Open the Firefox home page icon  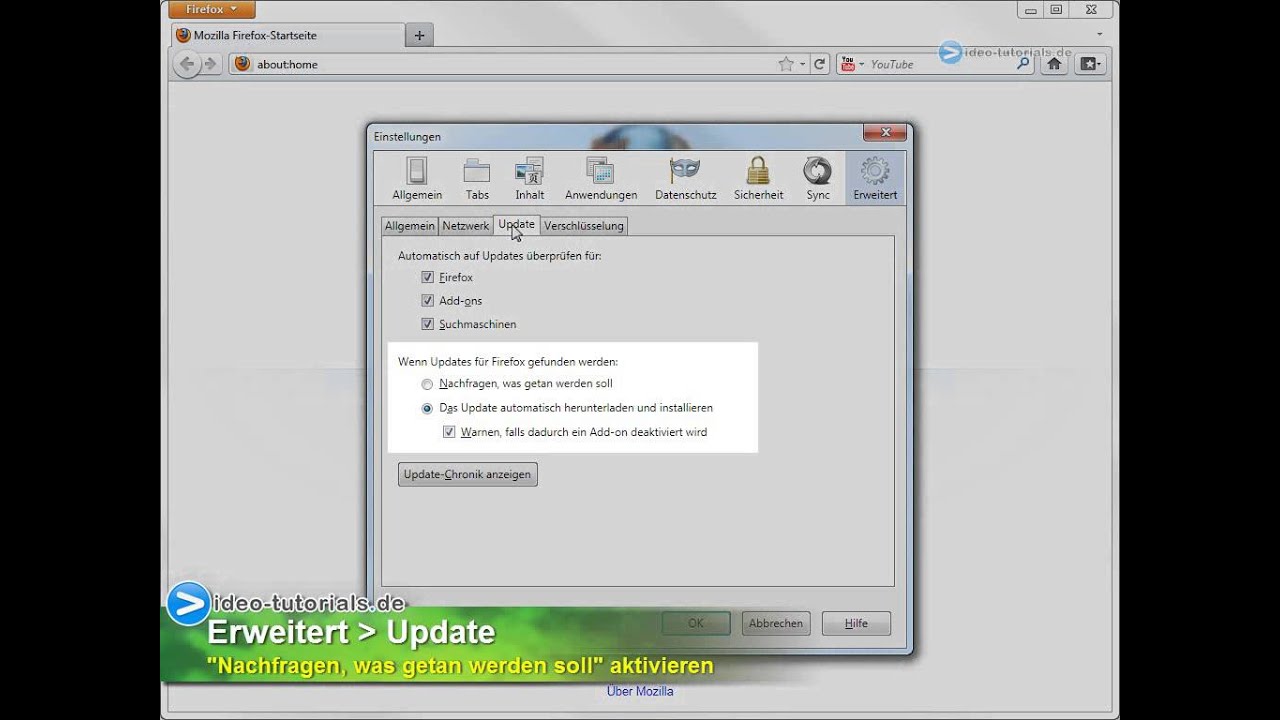pyautogui.click(x=1054, y=64)
